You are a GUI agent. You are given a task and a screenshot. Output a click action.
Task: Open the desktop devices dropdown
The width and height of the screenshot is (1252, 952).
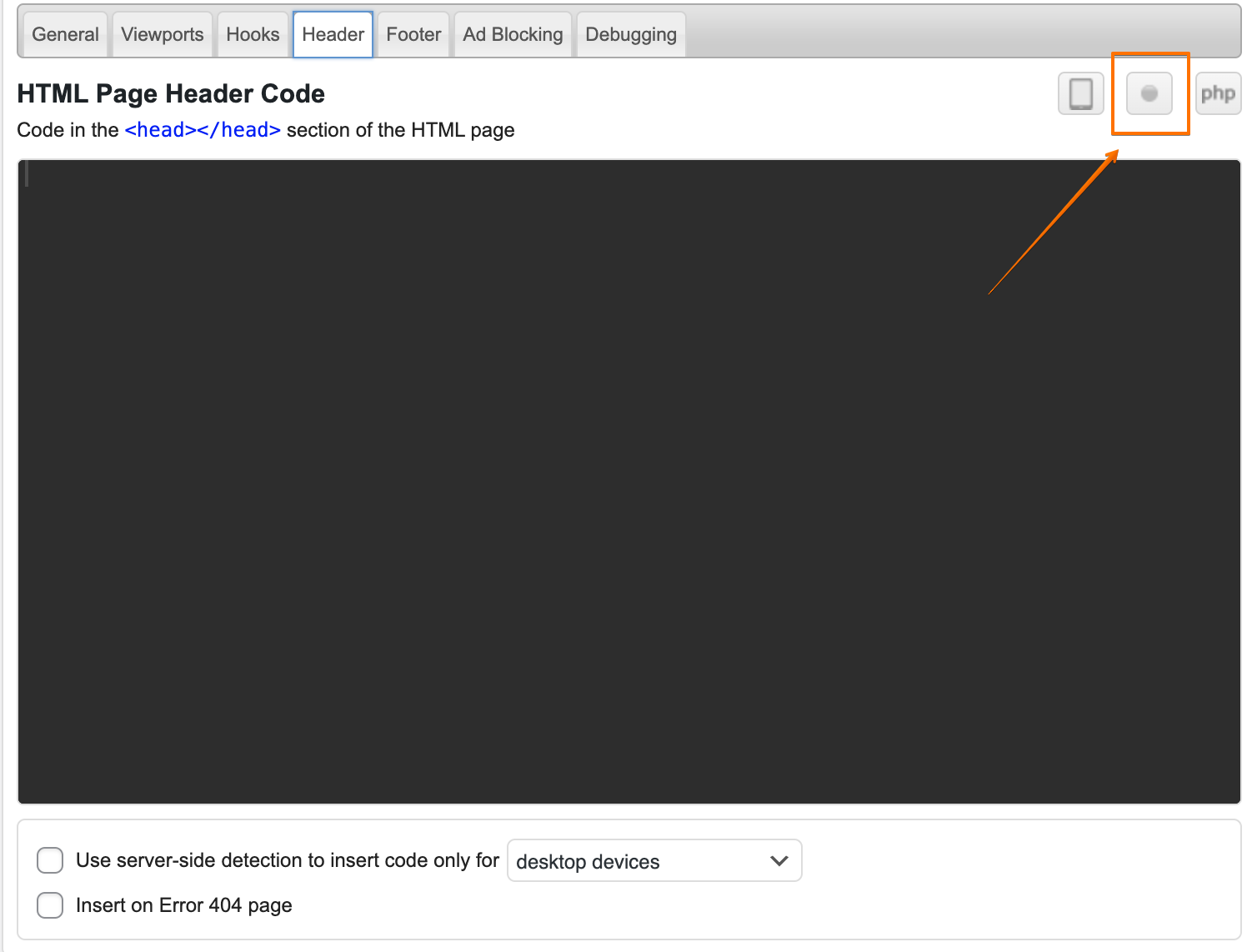[654, 861]
